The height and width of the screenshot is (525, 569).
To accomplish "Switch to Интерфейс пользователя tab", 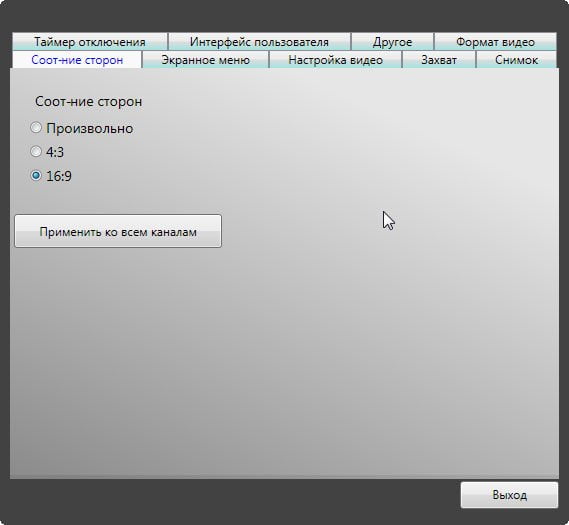I will pos(259,42).
